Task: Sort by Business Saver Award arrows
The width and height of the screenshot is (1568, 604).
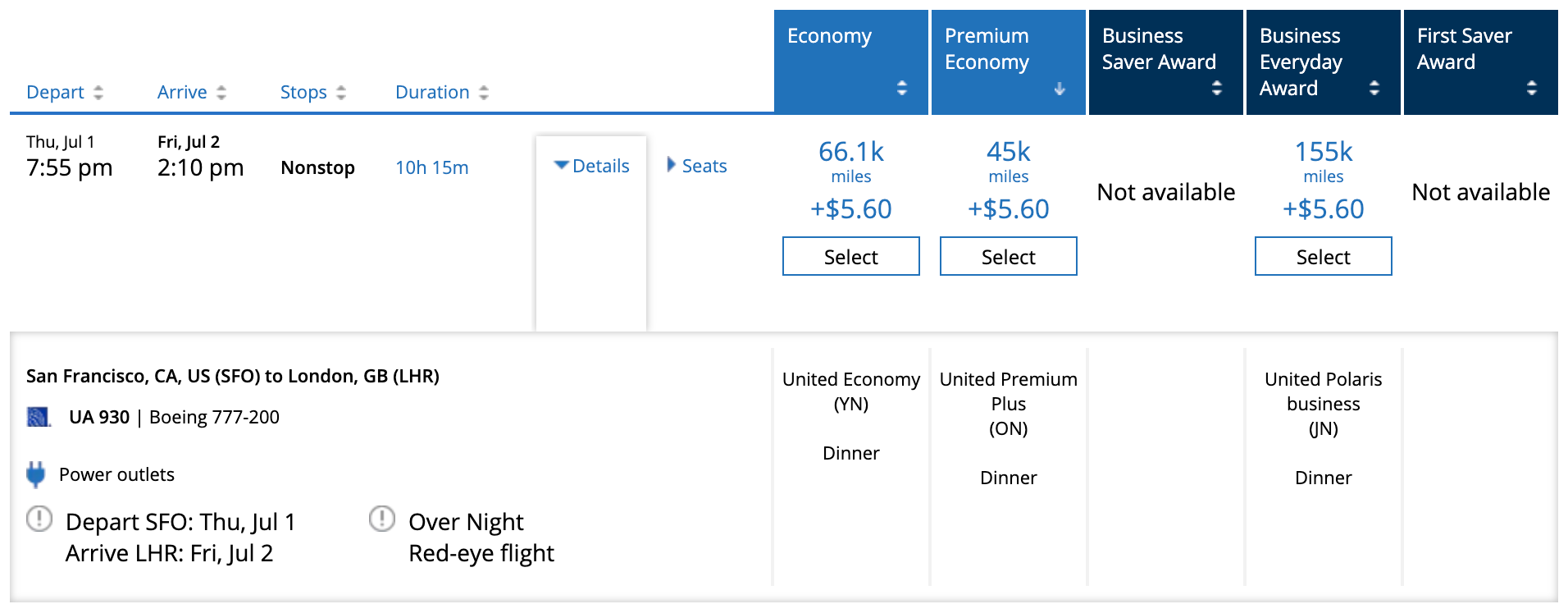Action: coord(1216,88)
